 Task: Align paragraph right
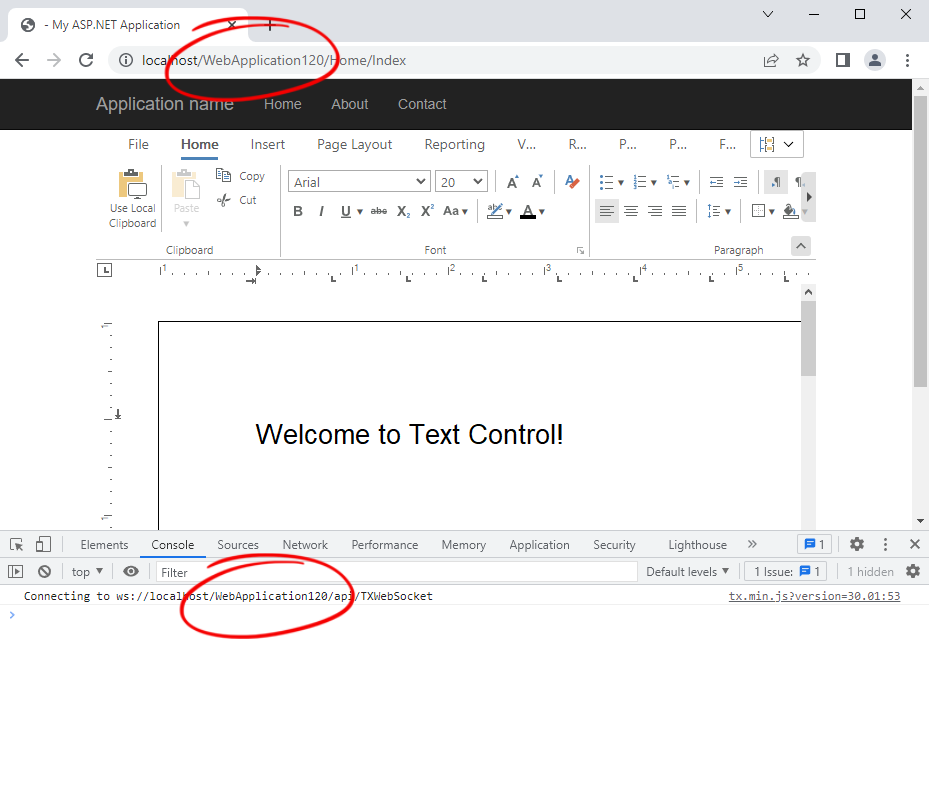[x=655, y=211]
